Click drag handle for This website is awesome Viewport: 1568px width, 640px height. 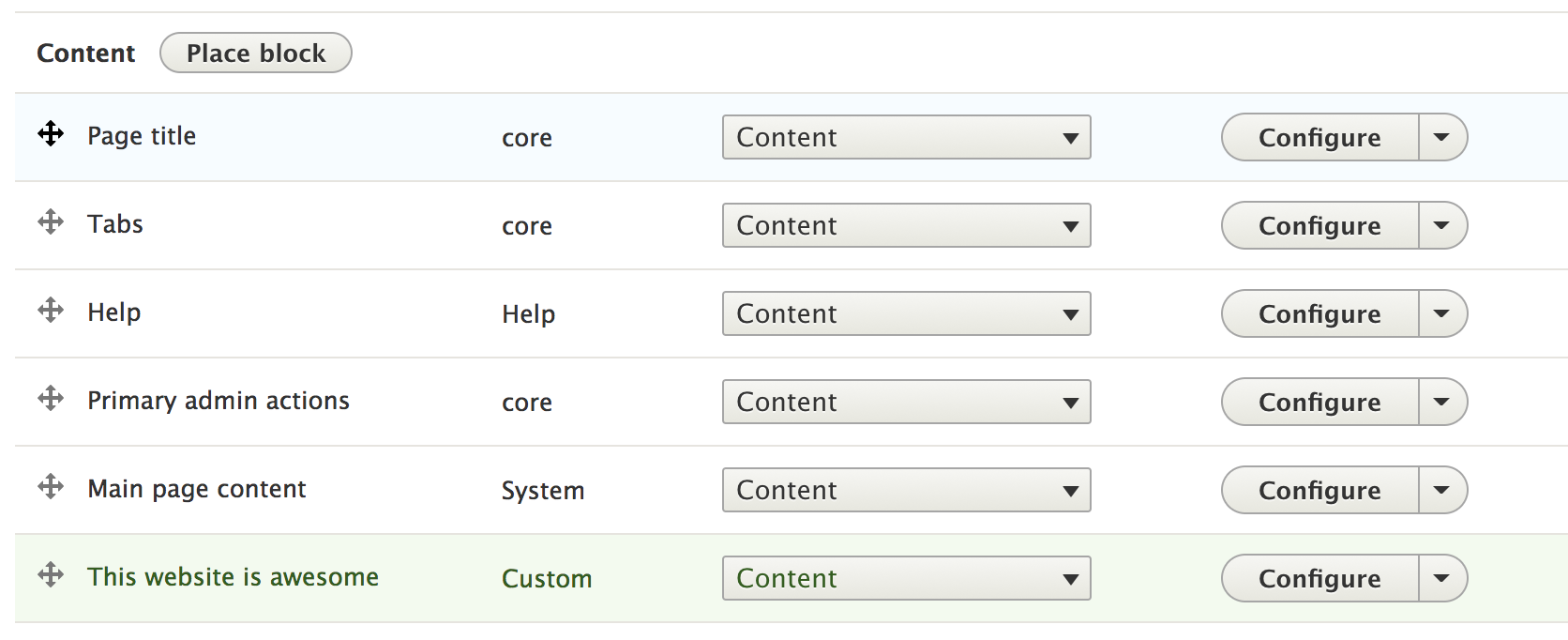pos(51,575)
